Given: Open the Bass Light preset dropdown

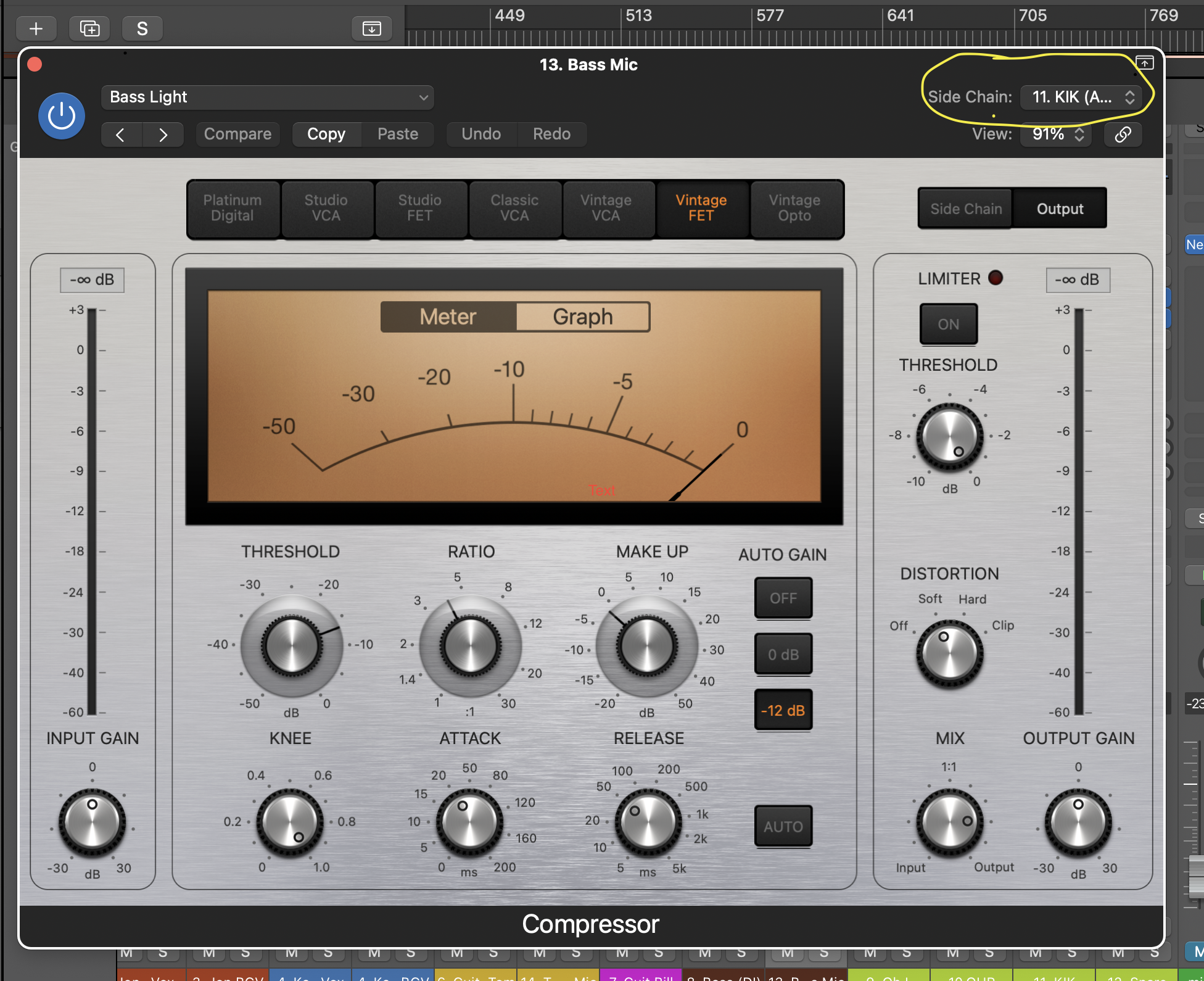Looking at the screenshot, I should [x=267, y=97].
